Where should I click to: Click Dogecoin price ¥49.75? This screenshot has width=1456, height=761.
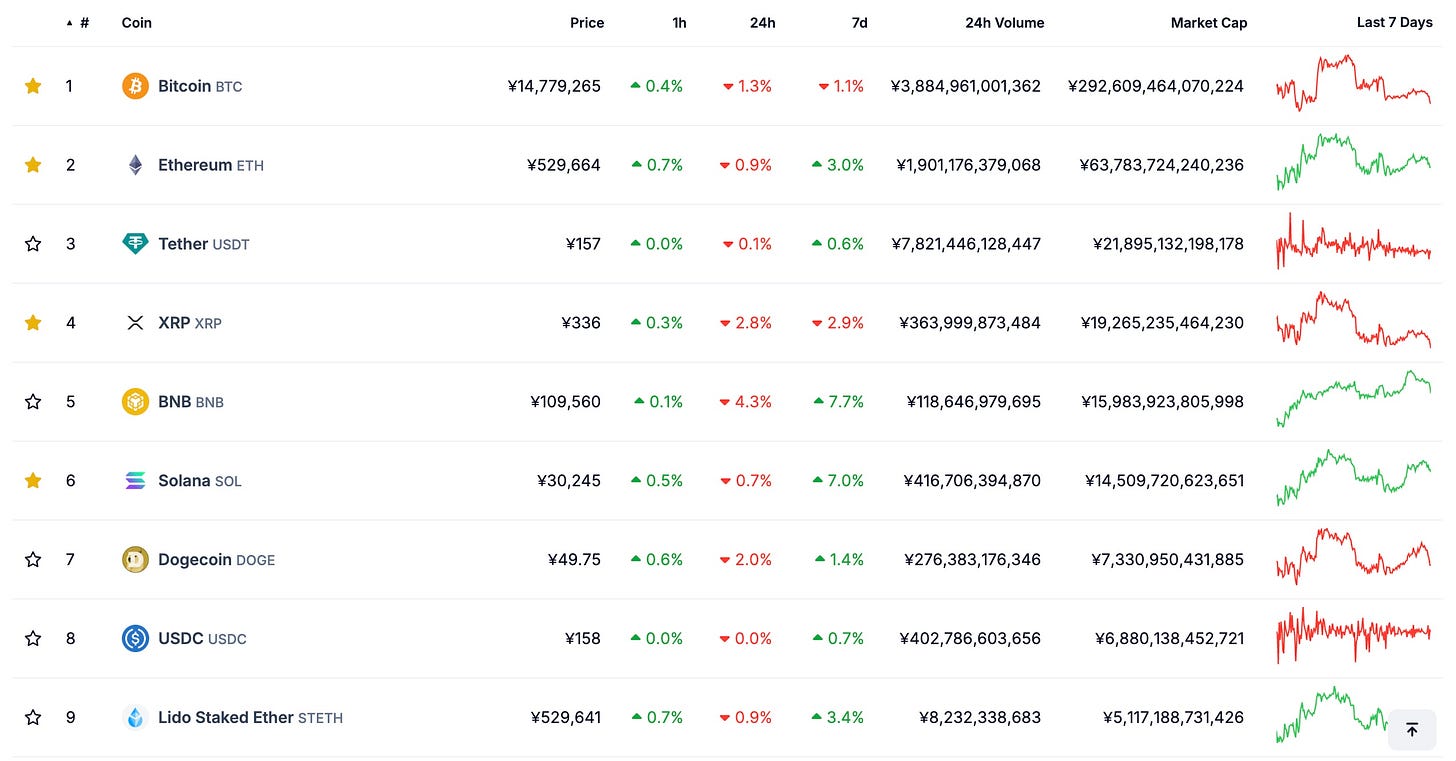coord(574,560)
